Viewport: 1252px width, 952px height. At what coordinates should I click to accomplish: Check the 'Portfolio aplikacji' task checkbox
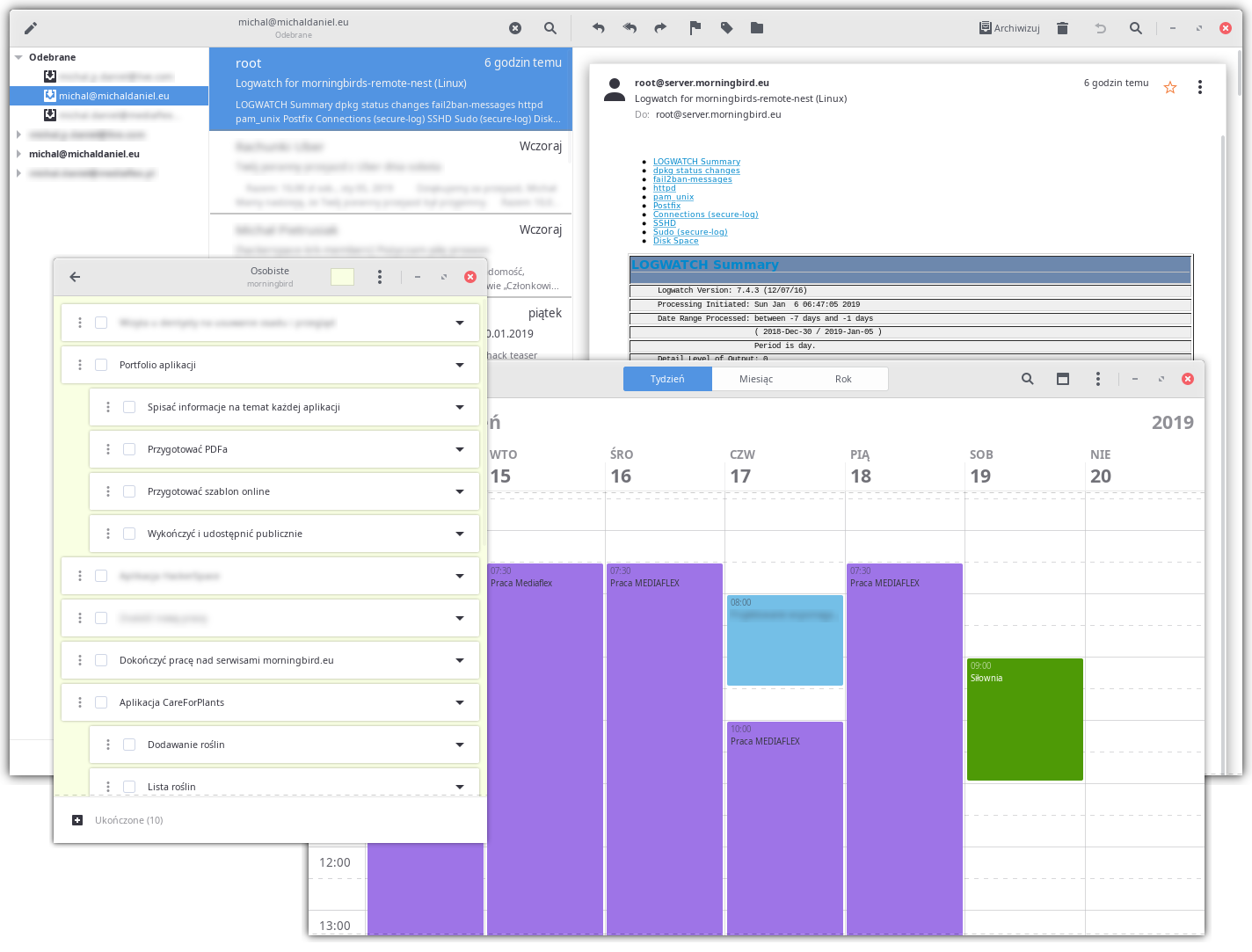point(101,365)
